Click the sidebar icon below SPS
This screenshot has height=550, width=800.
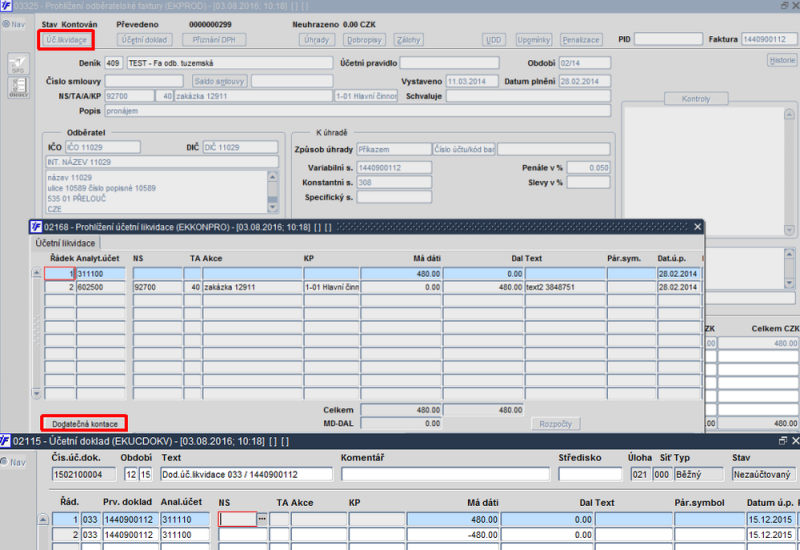coord(17,88)
